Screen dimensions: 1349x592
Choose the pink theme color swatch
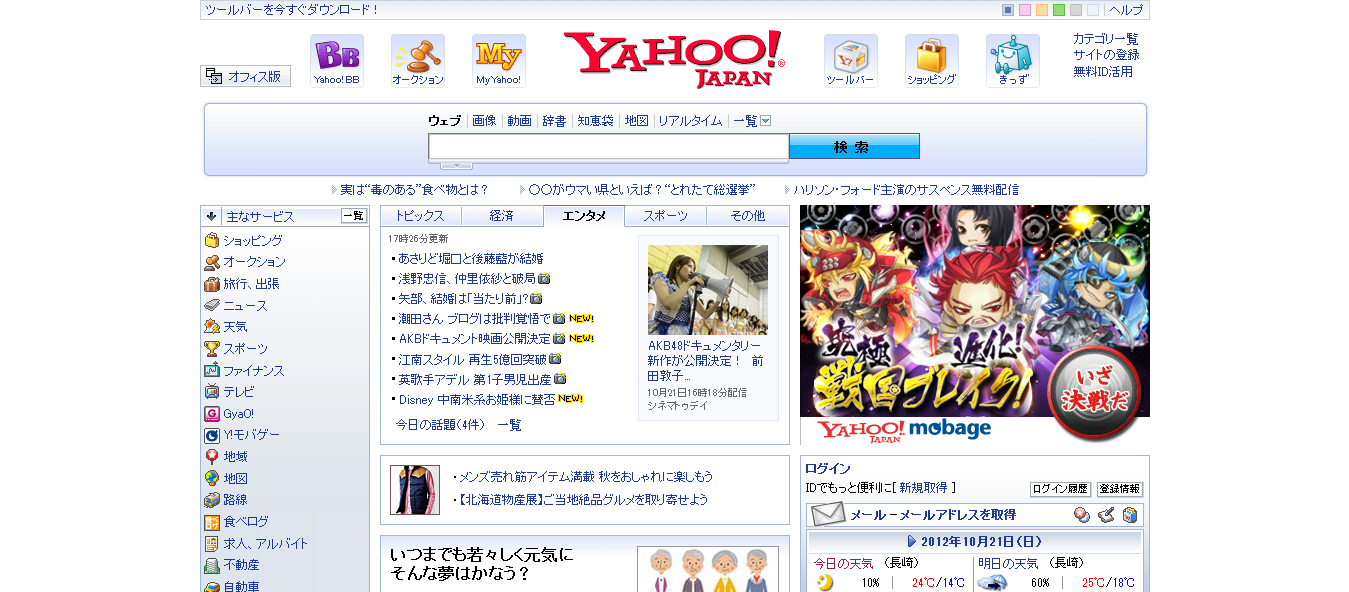[1025, 10]
